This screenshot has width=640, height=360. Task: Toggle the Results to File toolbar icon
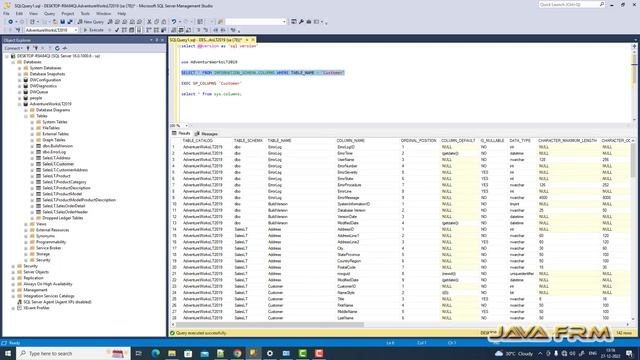(x=188, y=30)
